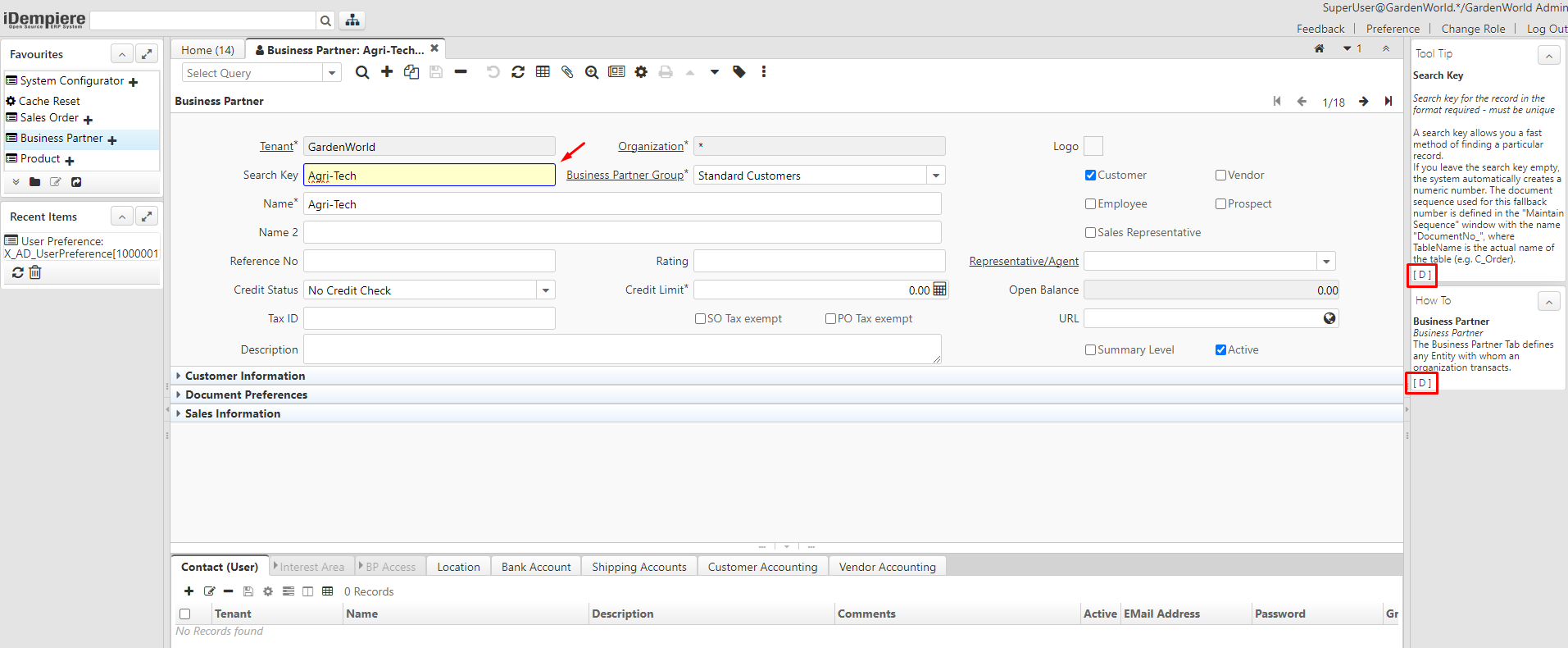The width and height of the screenshot is (1568, 648).
Task: Click the tag label icon in toolbar
Action: point(739,72)
